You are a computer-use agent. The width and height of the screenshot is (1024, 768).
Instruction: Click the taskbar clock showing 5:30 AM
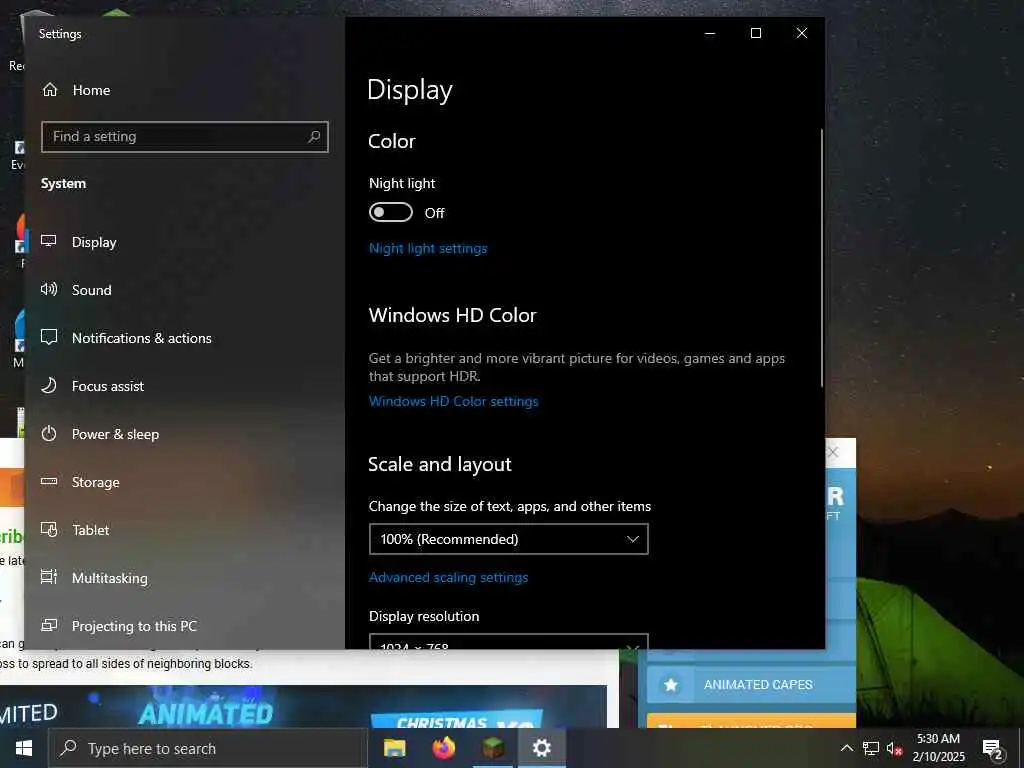coord(938,748)
